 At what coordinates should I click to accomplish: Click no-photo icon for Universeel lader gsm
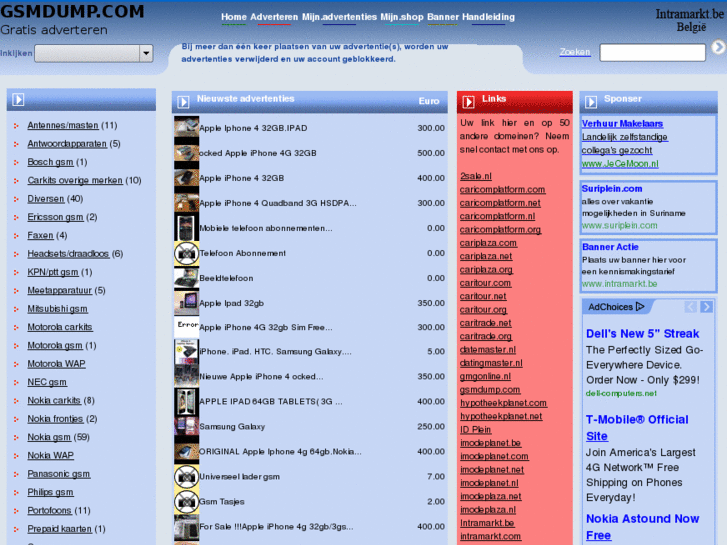(186, 476)
